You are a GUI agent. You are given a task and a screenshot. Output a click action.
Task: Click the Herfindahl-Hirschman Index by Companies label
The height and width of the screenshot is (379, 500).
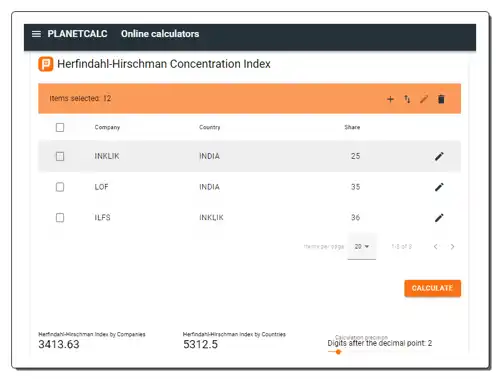click(x=92, y=334)
